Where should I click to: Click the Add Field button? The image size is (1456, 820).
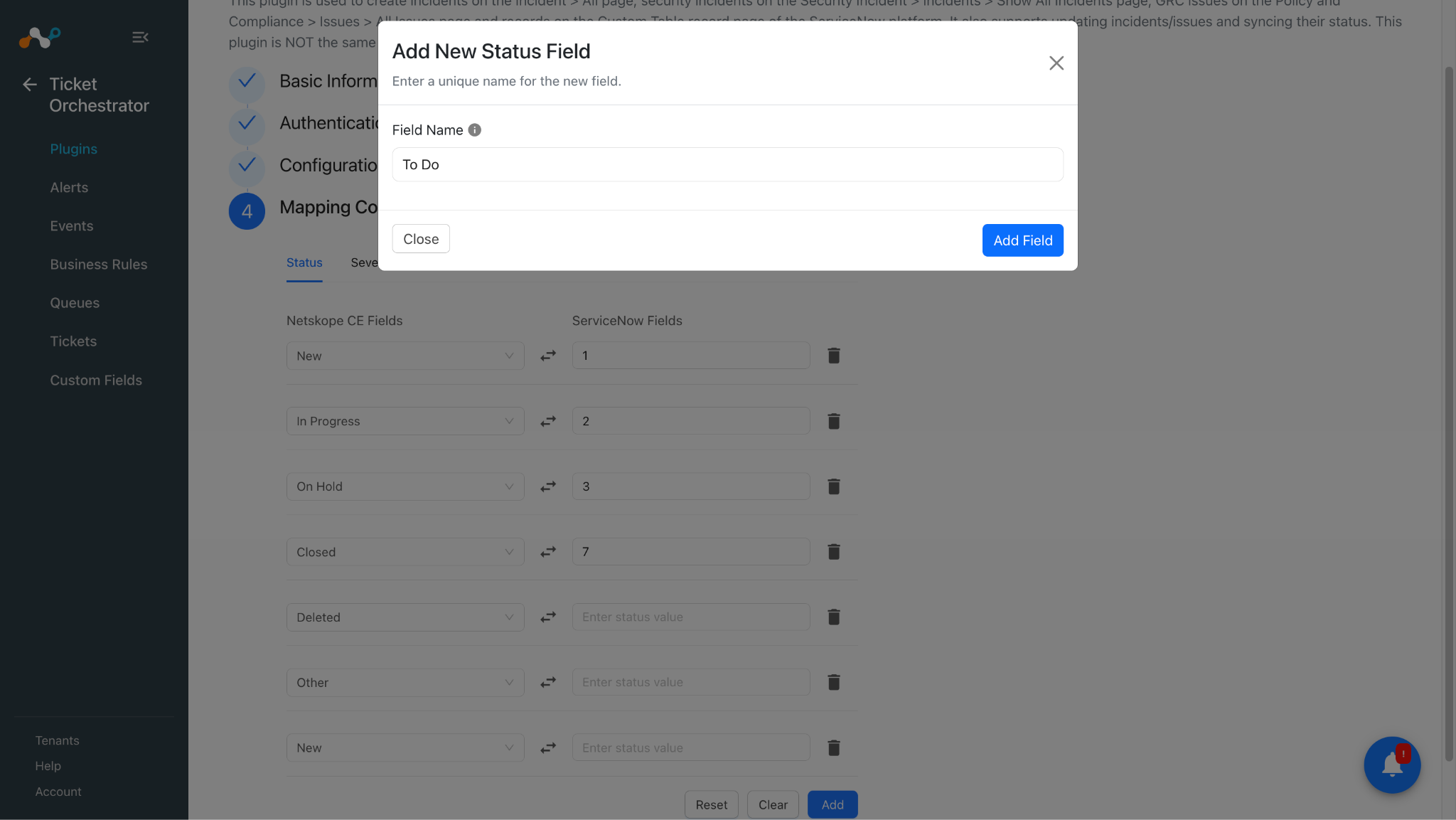pyautogui.click(x=1022, y=240)
